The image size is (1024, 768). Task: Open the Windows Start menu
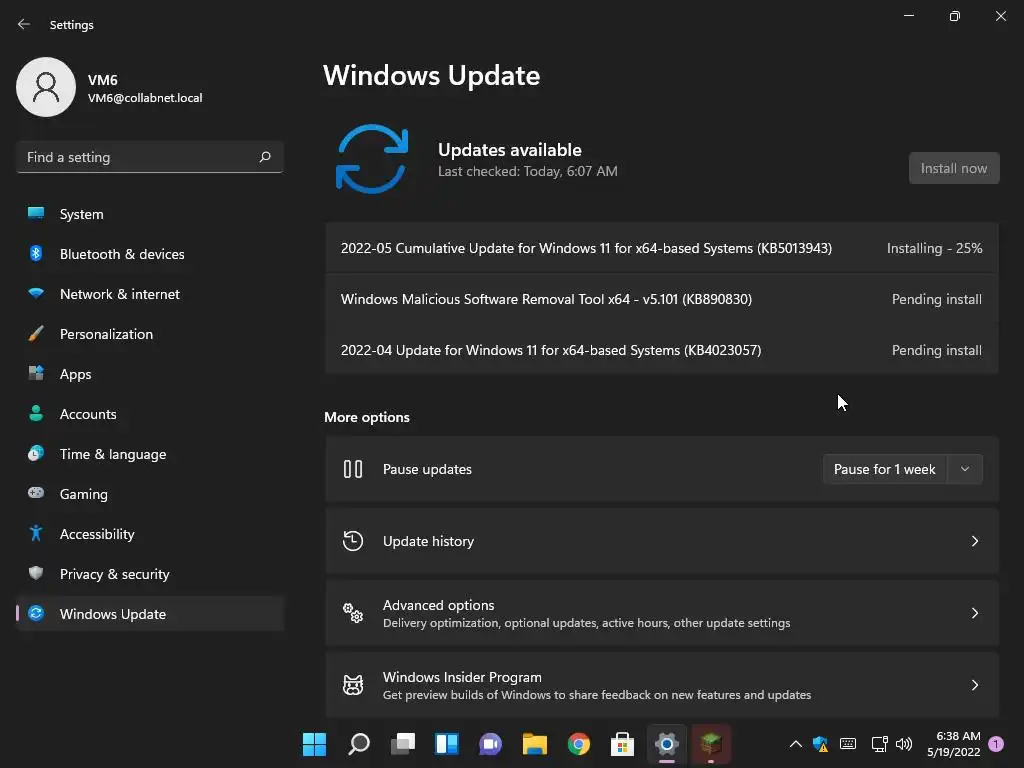tap(314, 744)
